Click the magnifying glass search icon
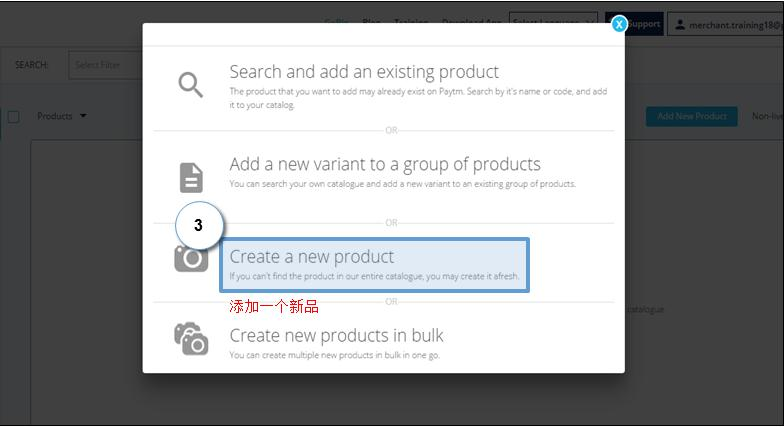The height and width of the screenshot is (427, 784). click(190, 85)
